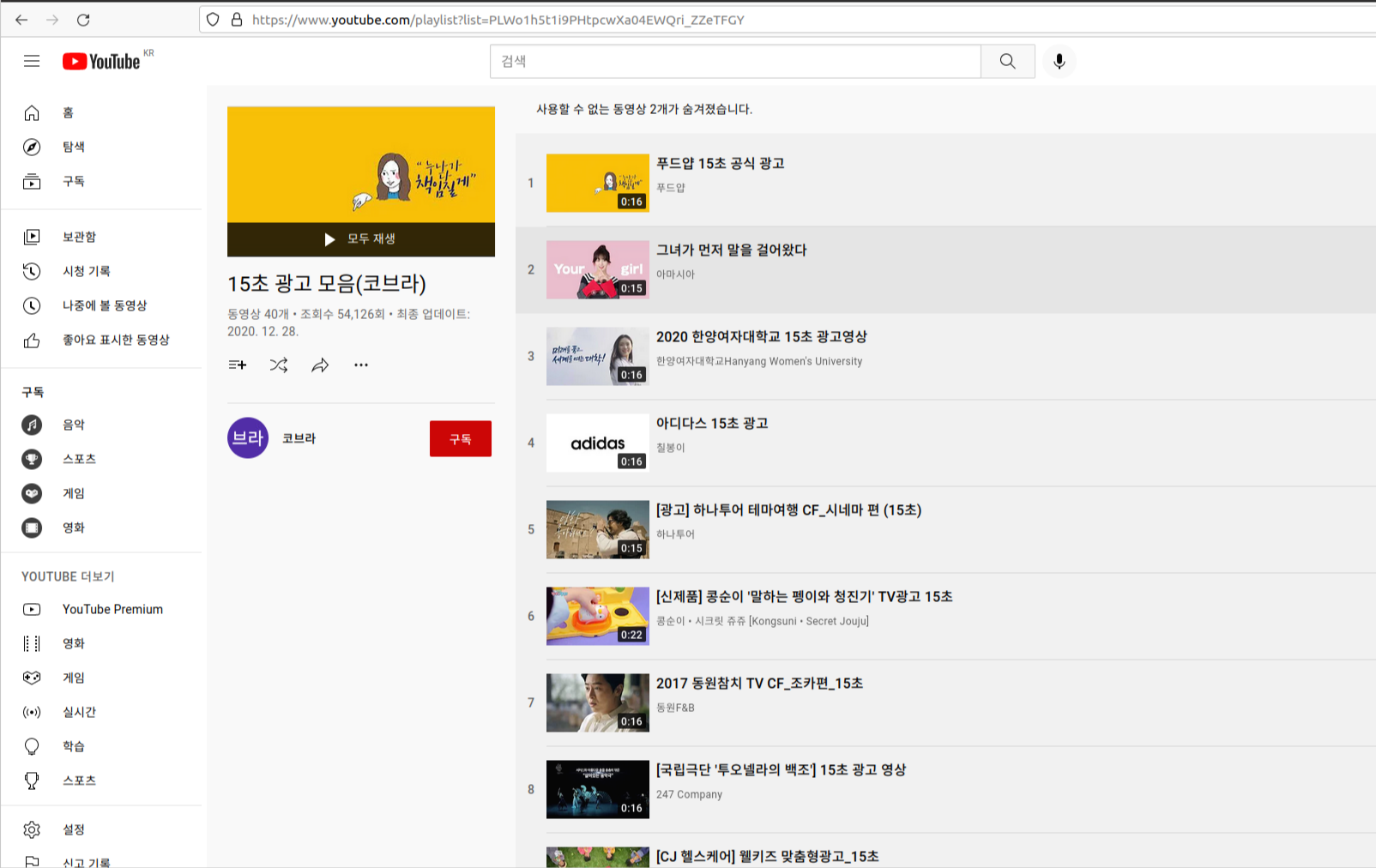Open the 코브라 channel name link
Image resolution: width=1376 pixels, height=868 pixels.
pyautogui.click(x=299, y=438)
